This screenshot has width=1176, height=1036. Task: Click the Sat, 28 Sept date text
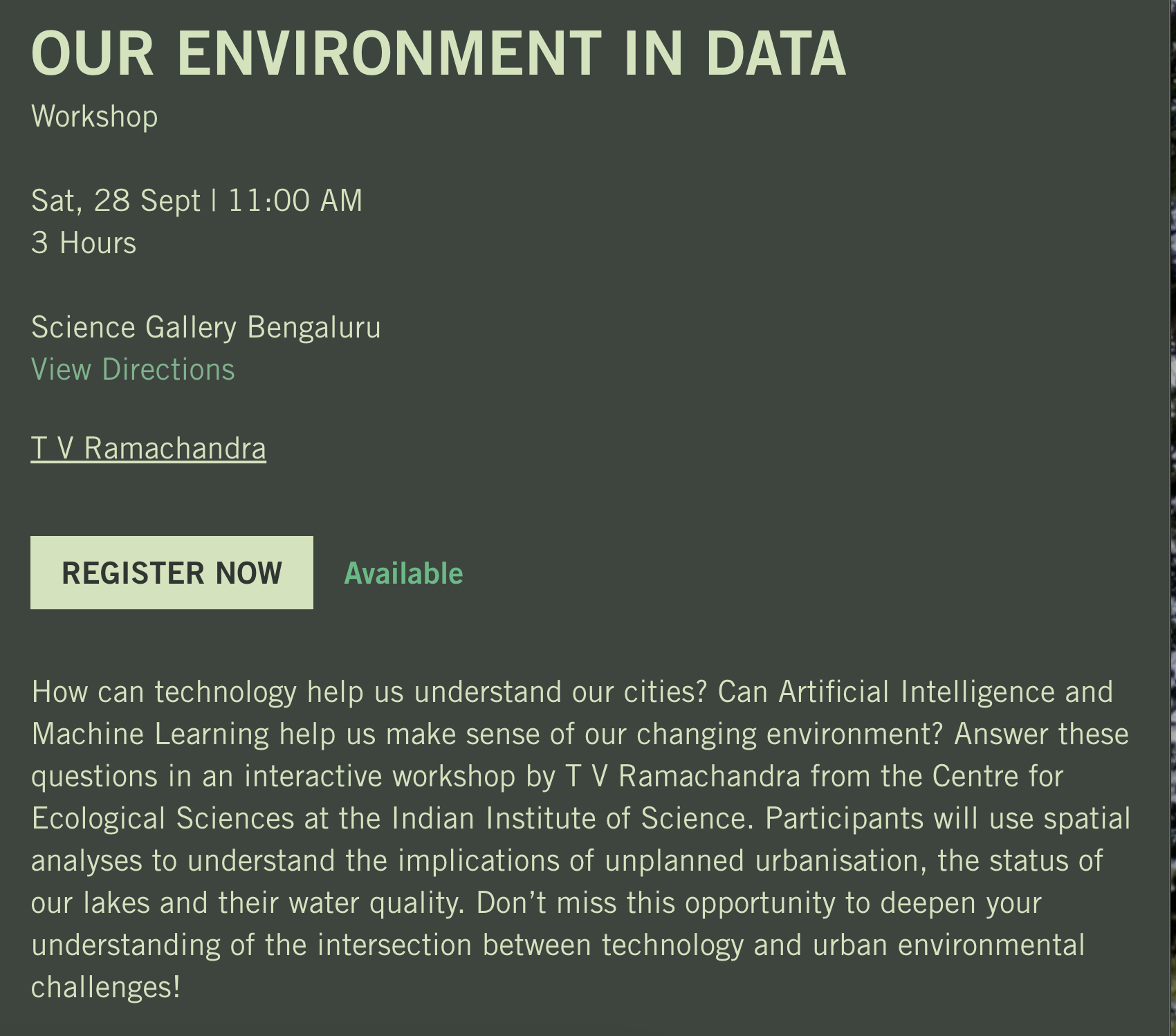[x=116, y=201]
